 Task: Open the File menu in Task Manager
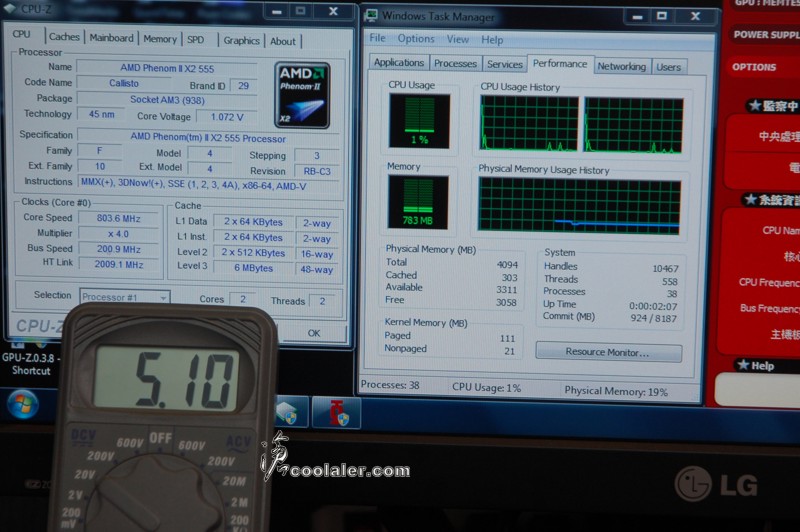tap(378, 38)
